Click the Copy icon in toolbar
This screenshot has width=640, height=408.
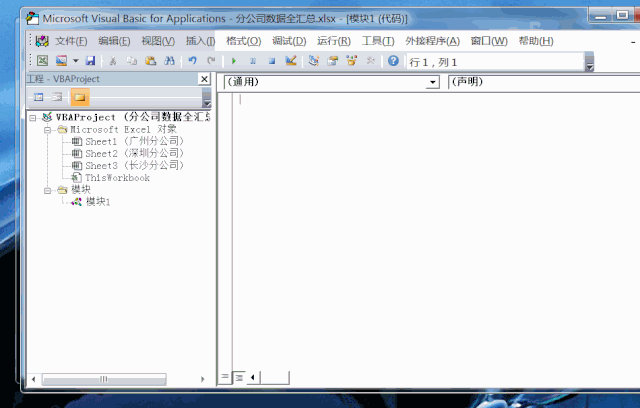coord(131,61)
